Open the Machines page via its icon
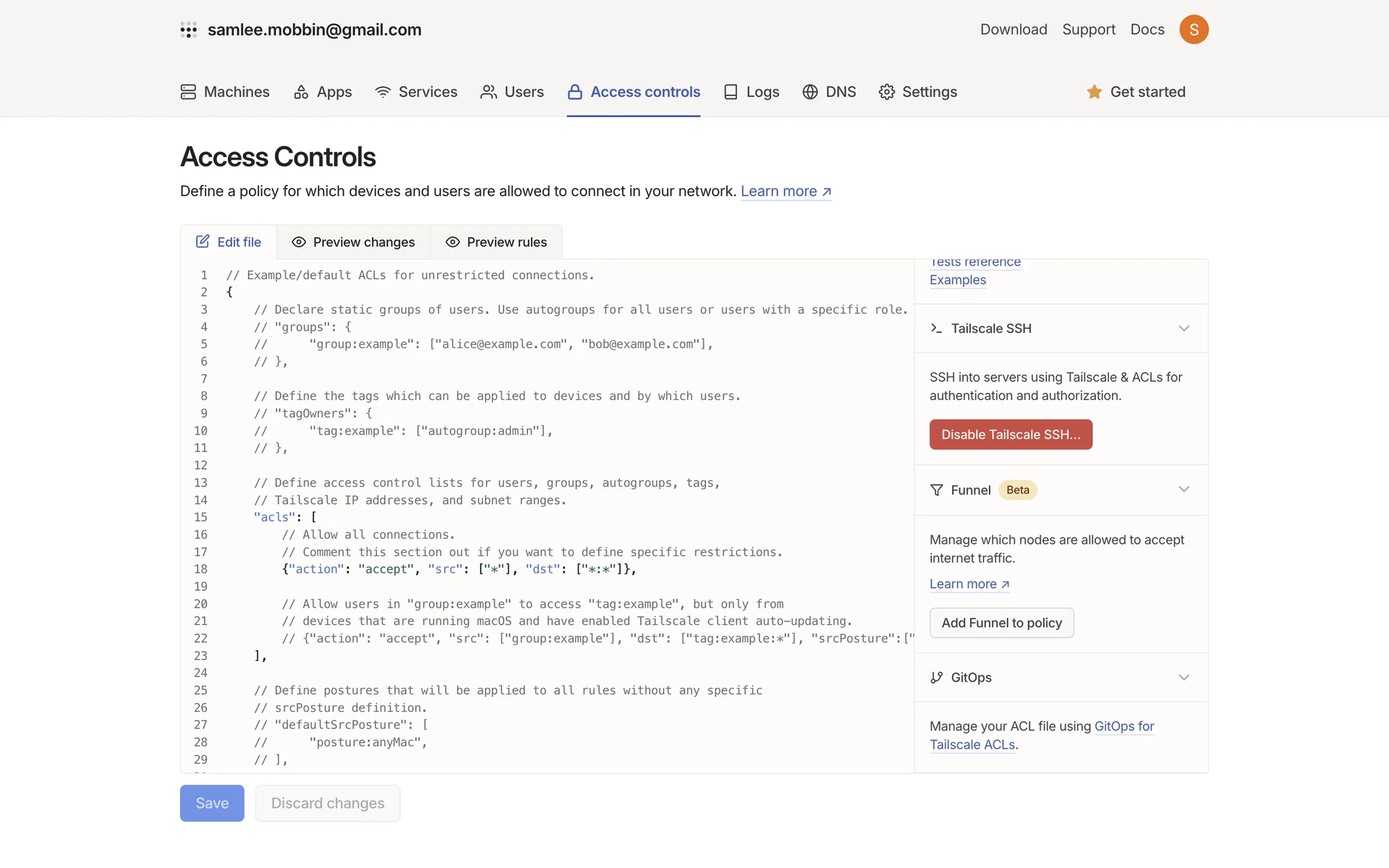1389x868 pixels. pos(188,92)
